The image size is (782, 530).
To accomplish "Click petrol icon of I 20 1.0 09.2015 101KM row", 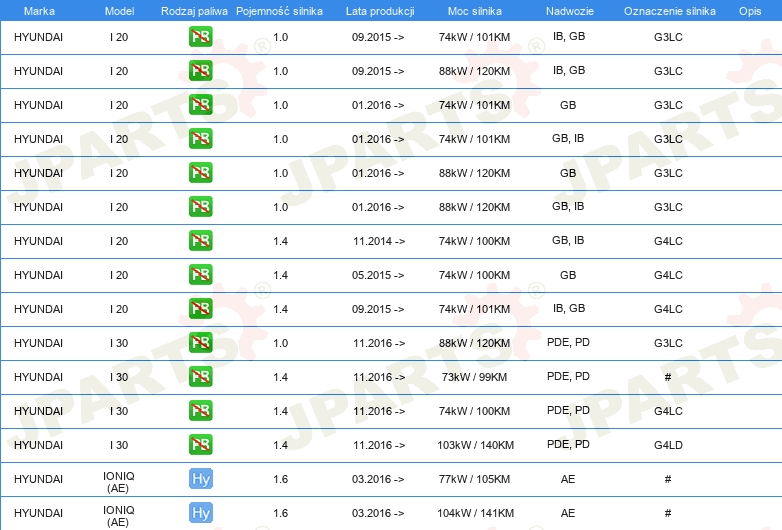I will pos(200,37).
